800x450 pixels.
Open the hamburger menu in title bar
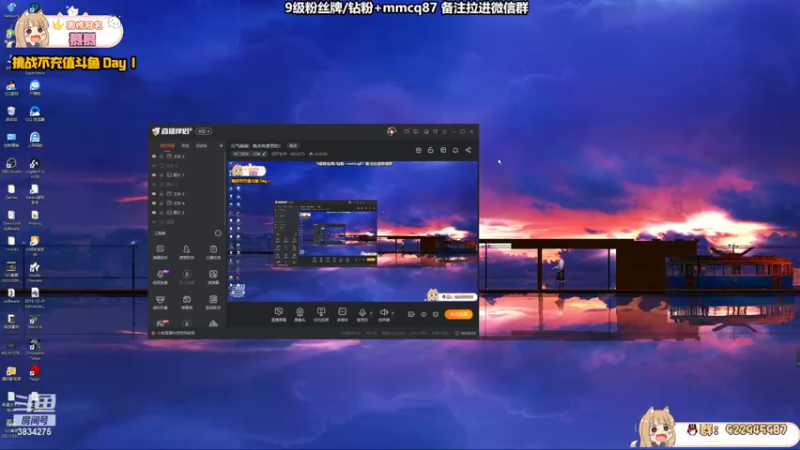point(444,132)
